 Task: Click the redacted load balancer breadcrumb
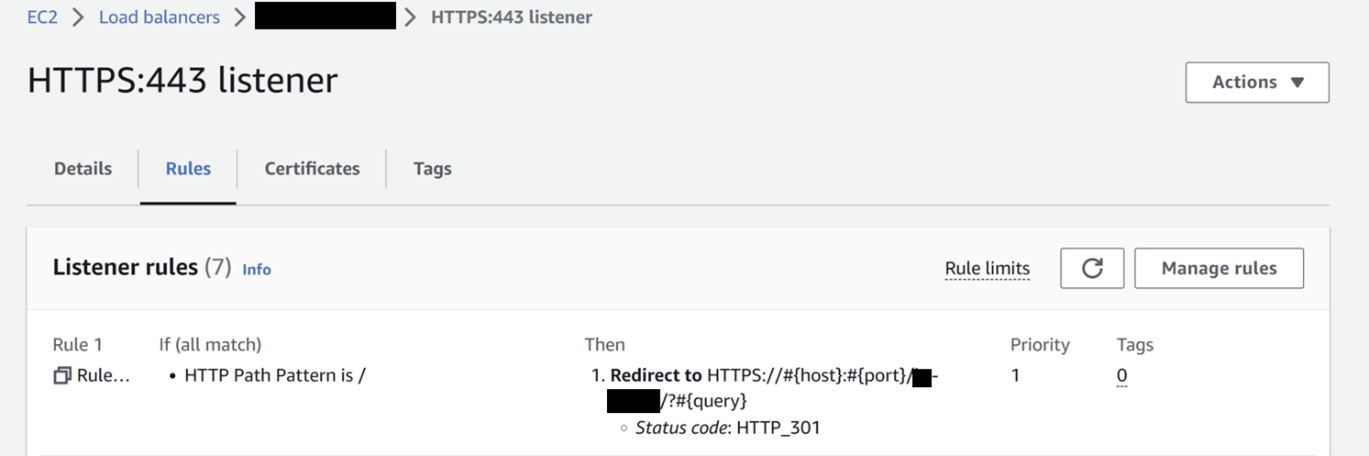click(x=325, y=17)
